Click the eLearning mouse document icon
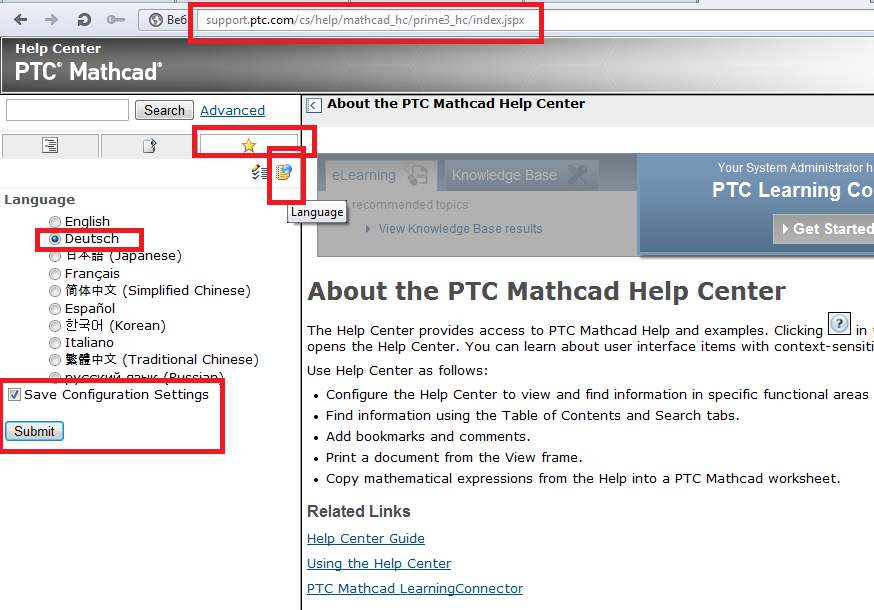The image size is (874, 610). (x=416, y=175)
